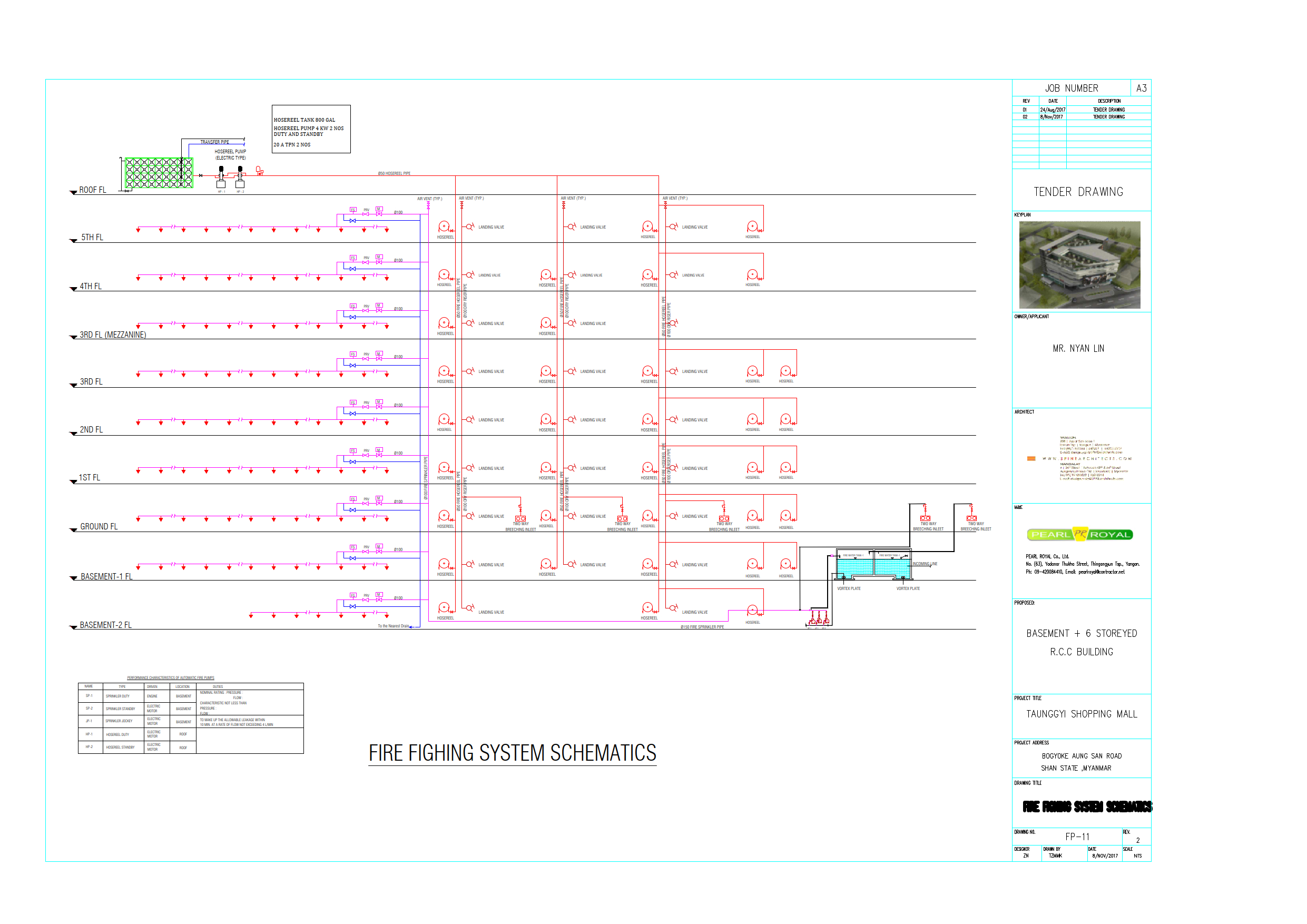1307x924 pixels.
Task: Click the 24/Aug/2017 revision date cell
Action: pyautogui.click(x=1053, y=110)
